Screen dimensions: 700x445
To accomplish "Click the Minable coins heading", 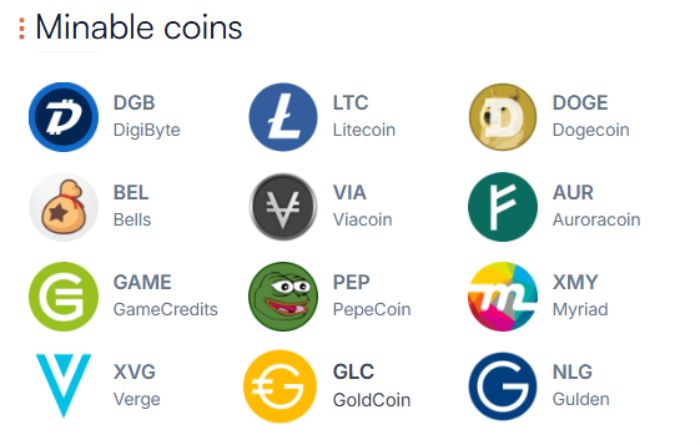I will (x=138, y=28).
